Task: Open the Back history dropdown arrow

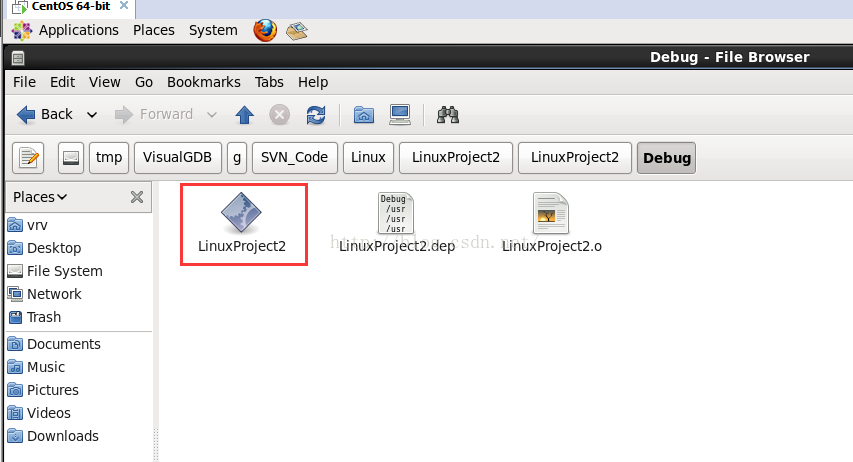Action: click(92, 115)
